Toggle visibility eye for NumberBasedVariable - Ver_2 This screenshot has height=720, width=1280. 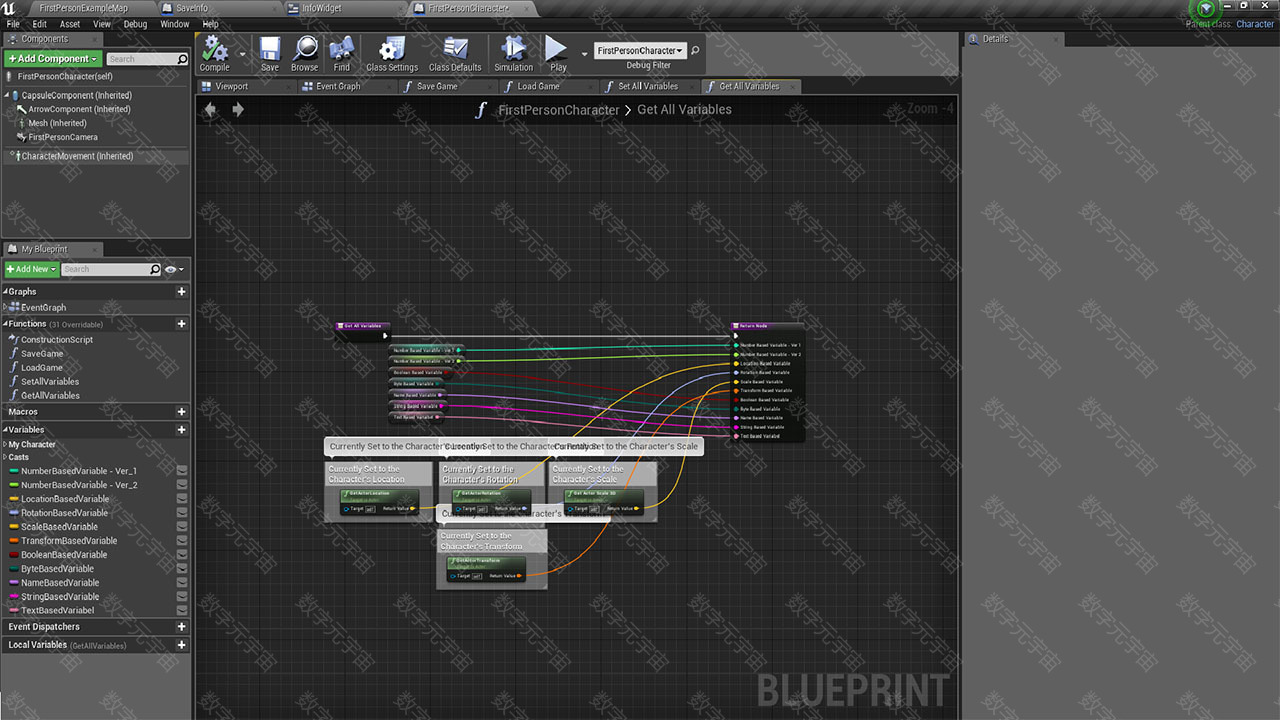pos(182,485)
